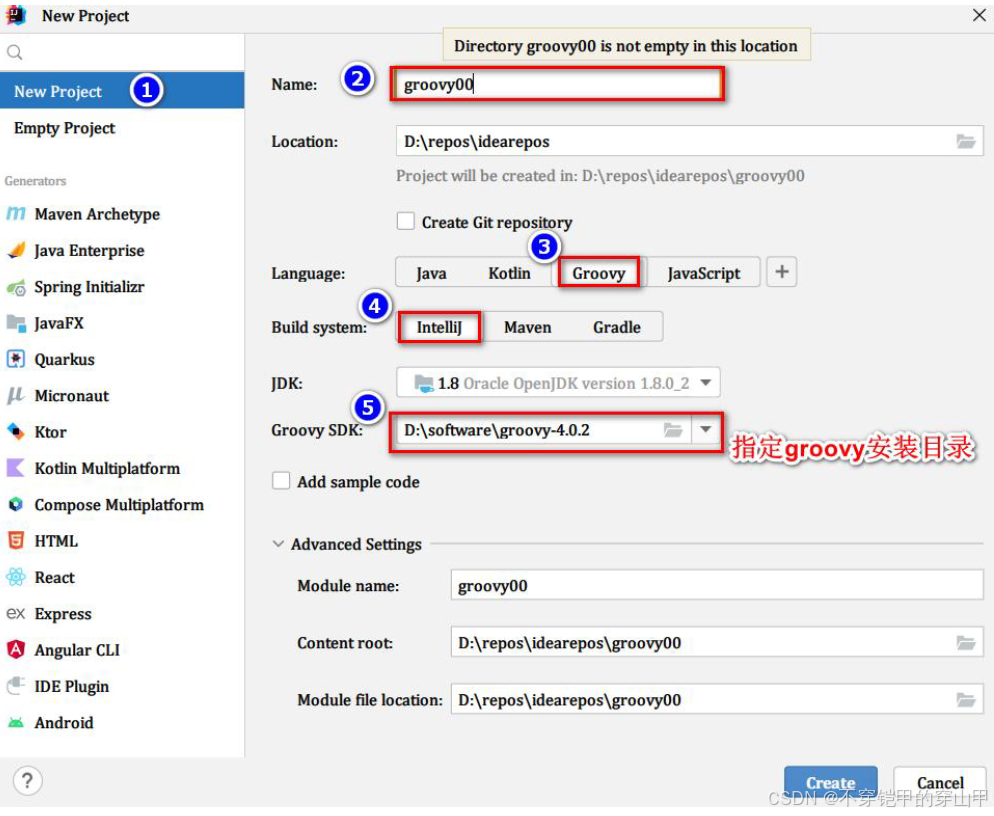
Task: Choose Groovy as the language
Action: pos(598,273)
